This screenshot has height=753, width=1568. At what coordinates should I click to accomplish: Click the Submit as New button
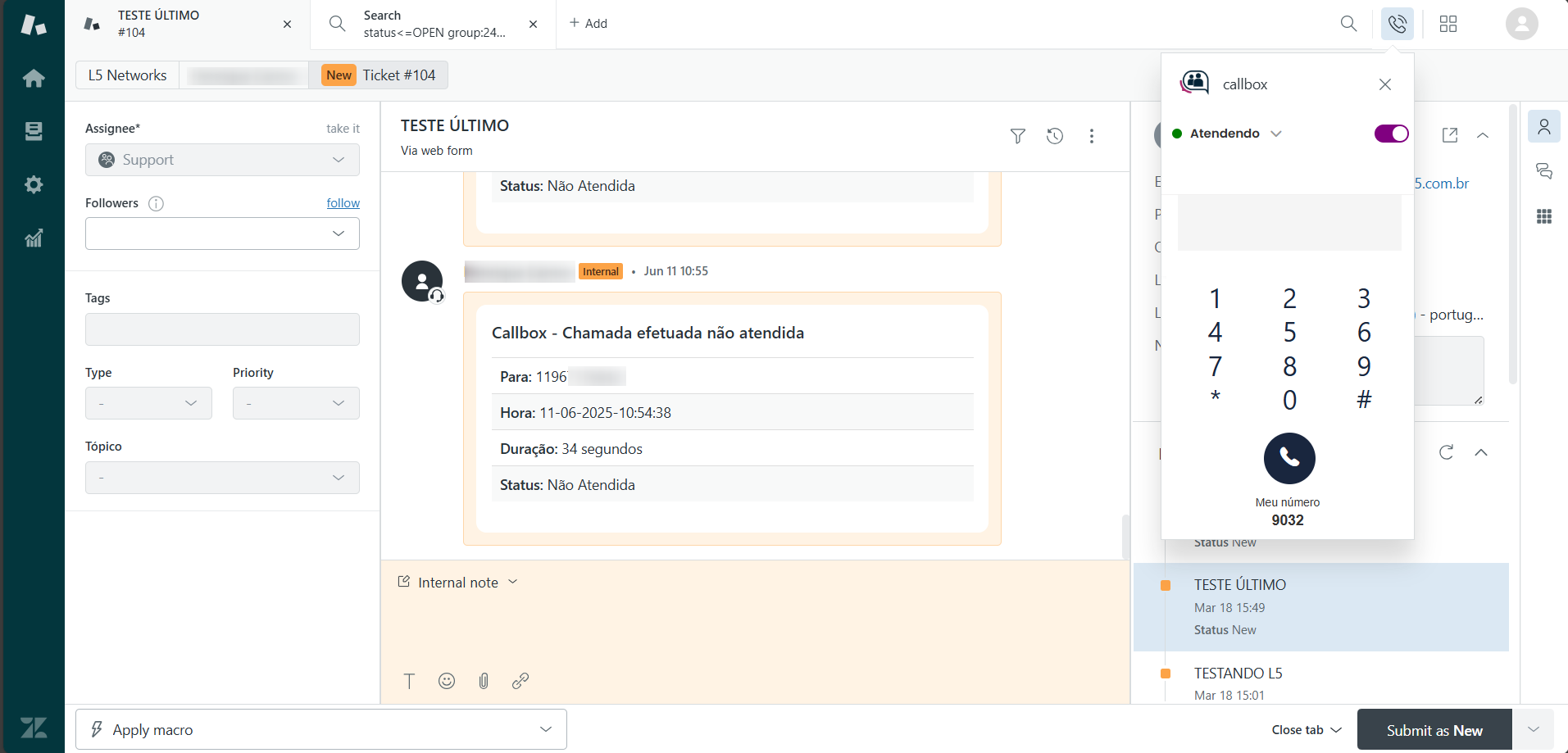coord(1434,730)
